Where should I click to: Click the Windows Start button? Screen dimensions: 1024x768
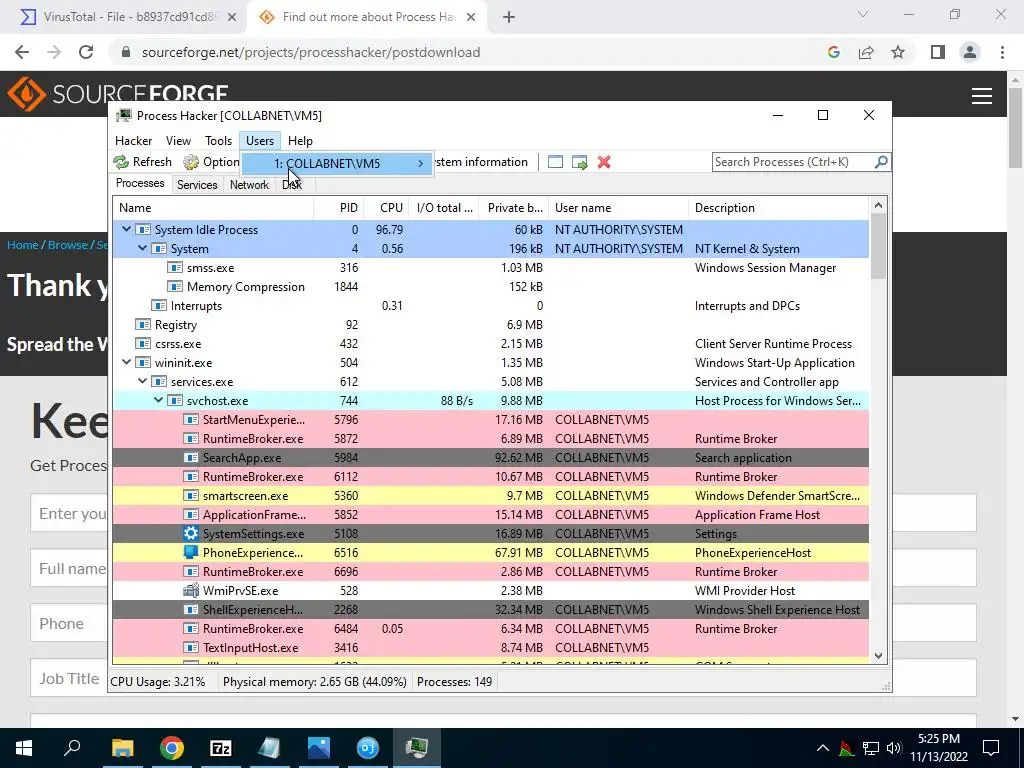pyautogui.click(x=24, y=748)
